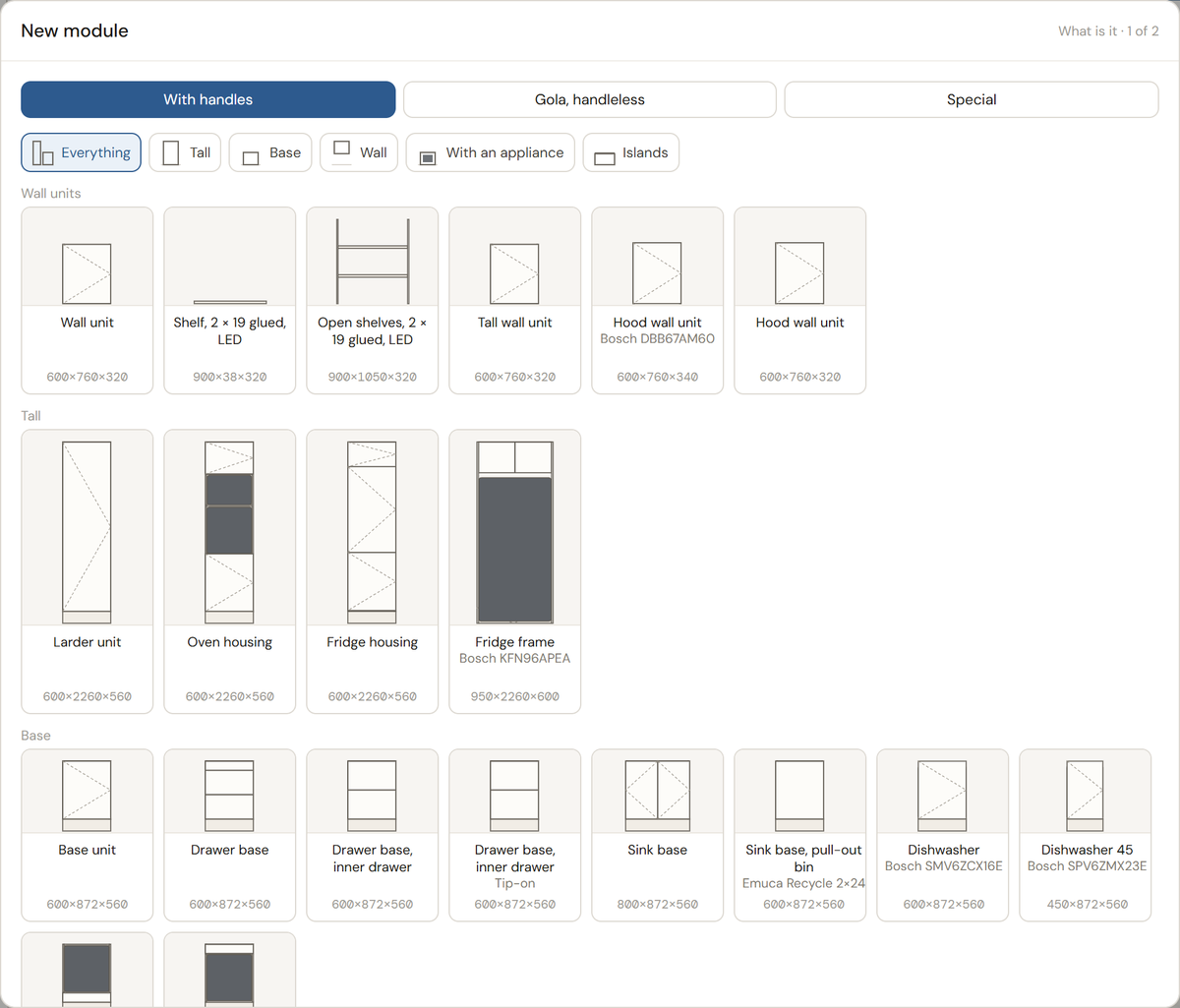Image resolution: width=1180 pixels, height=1008 pixels.
Task: Select the Sink base drawing
Action: tap(657, 796)
